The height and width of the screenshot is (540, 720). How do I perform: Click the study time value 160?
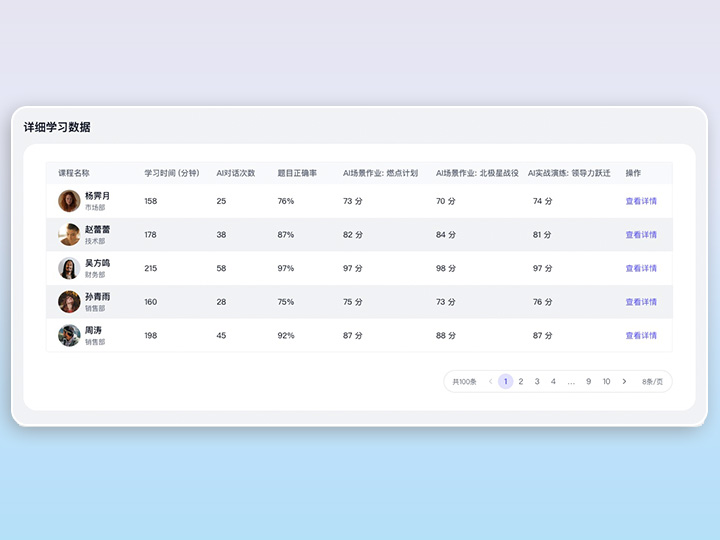tap(151, 302)
